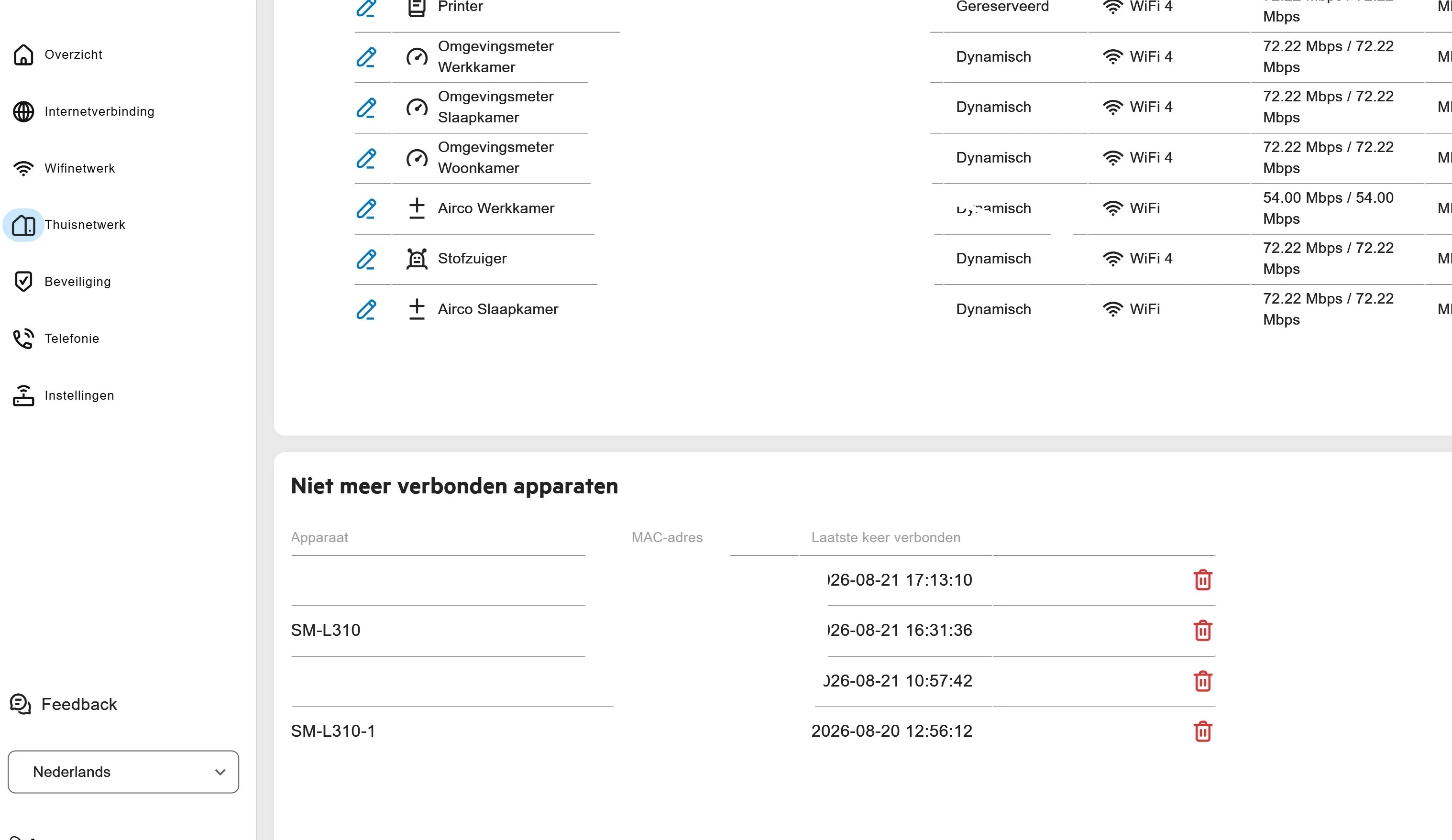Click the Omgevingsmeter Werkkamer name
The width and height of the screenshot is (1452, 840).
pos(495,57)
